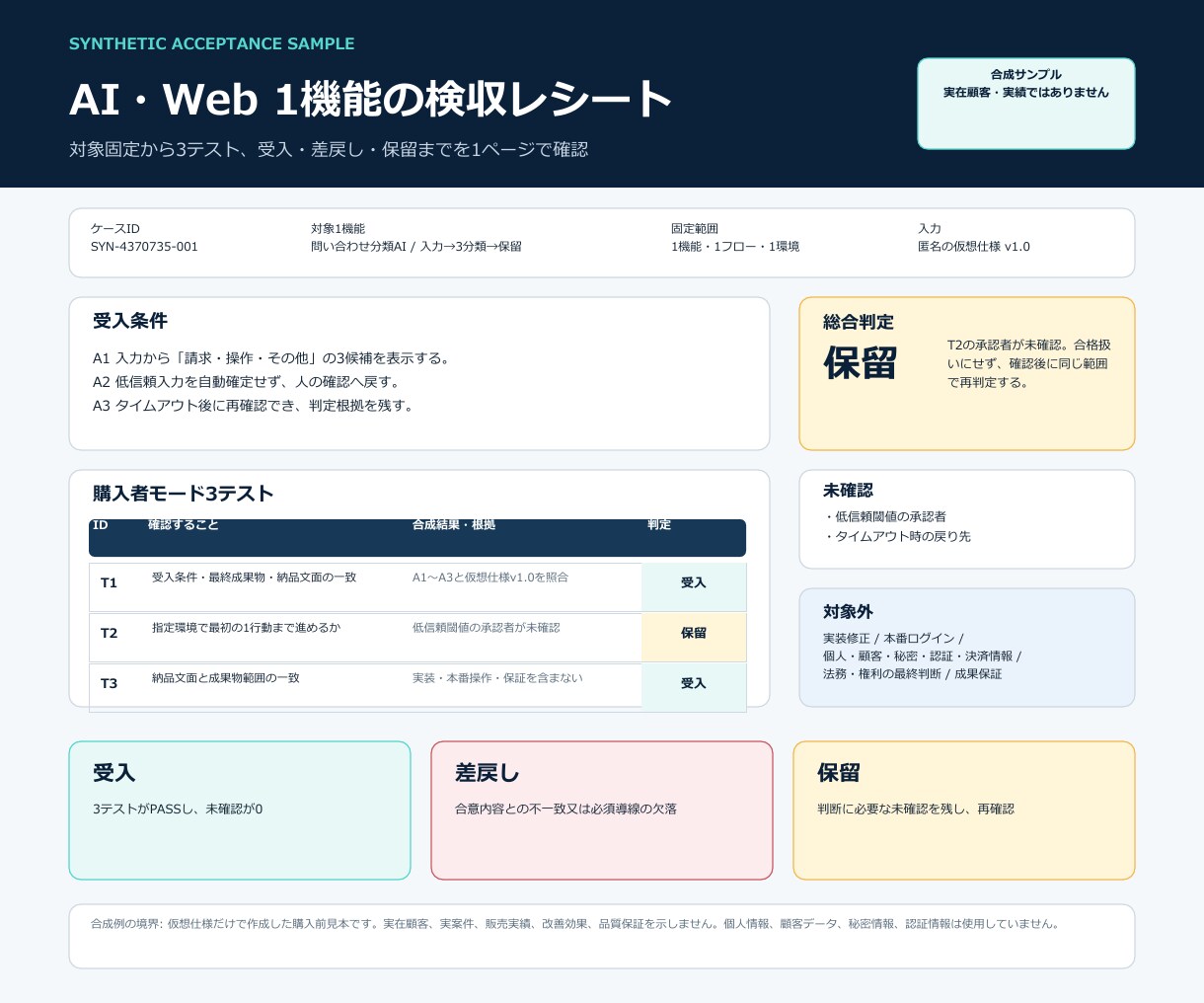Click the '対象1機能' label
Screen dimensions: 1204x1003
pyautogui.click(x=338, y=229)
